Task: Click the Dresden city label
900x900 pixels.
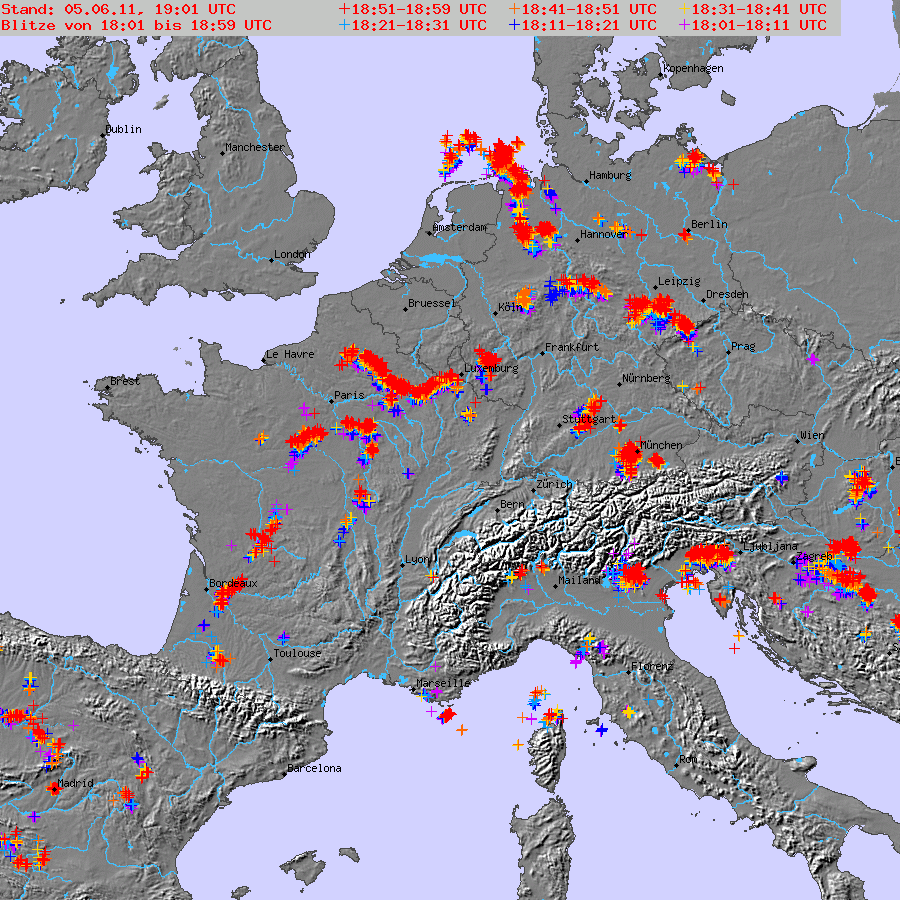Action: click(727, 294)
